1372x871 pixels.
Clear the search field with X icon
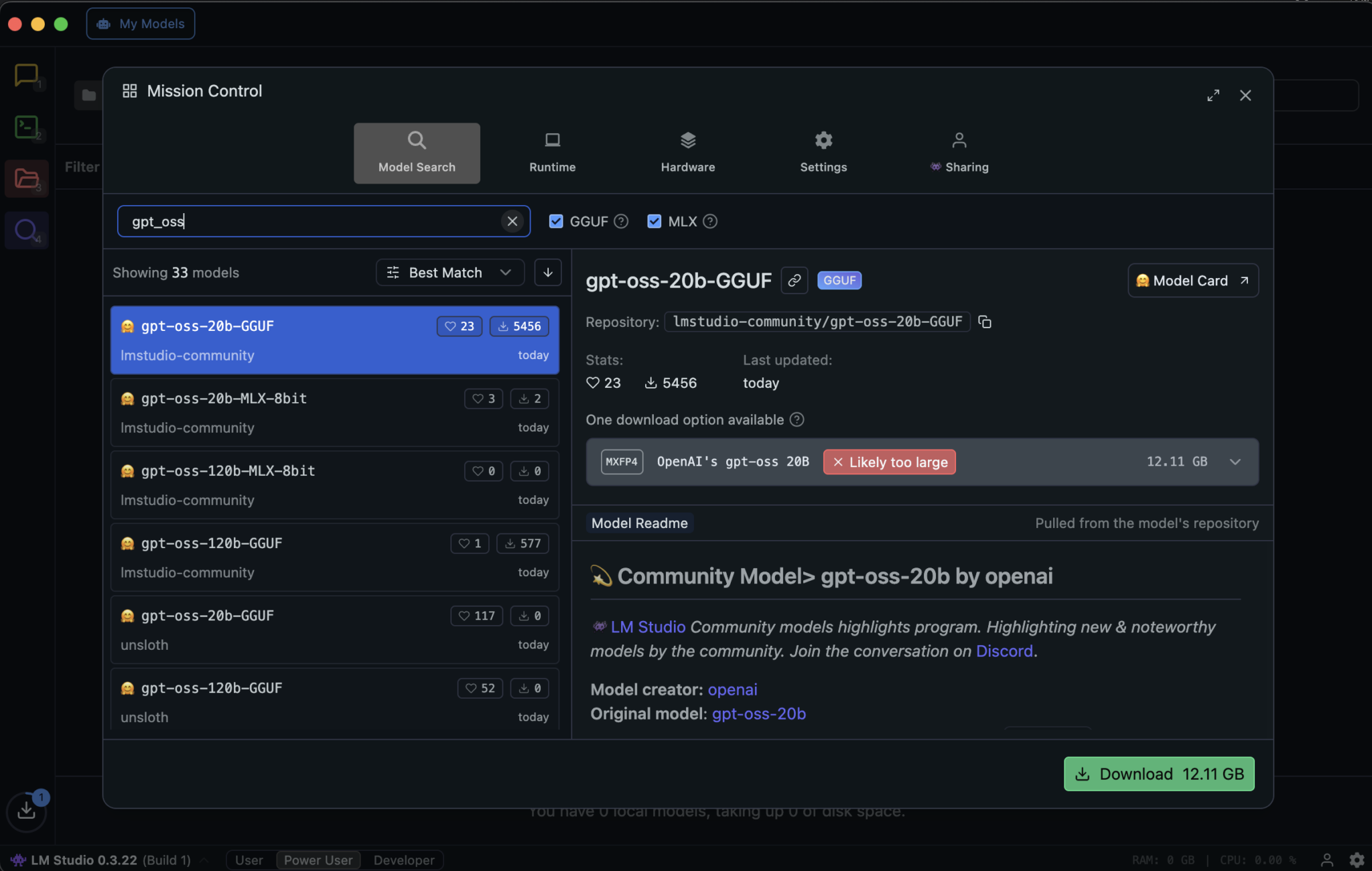(512, 221)
